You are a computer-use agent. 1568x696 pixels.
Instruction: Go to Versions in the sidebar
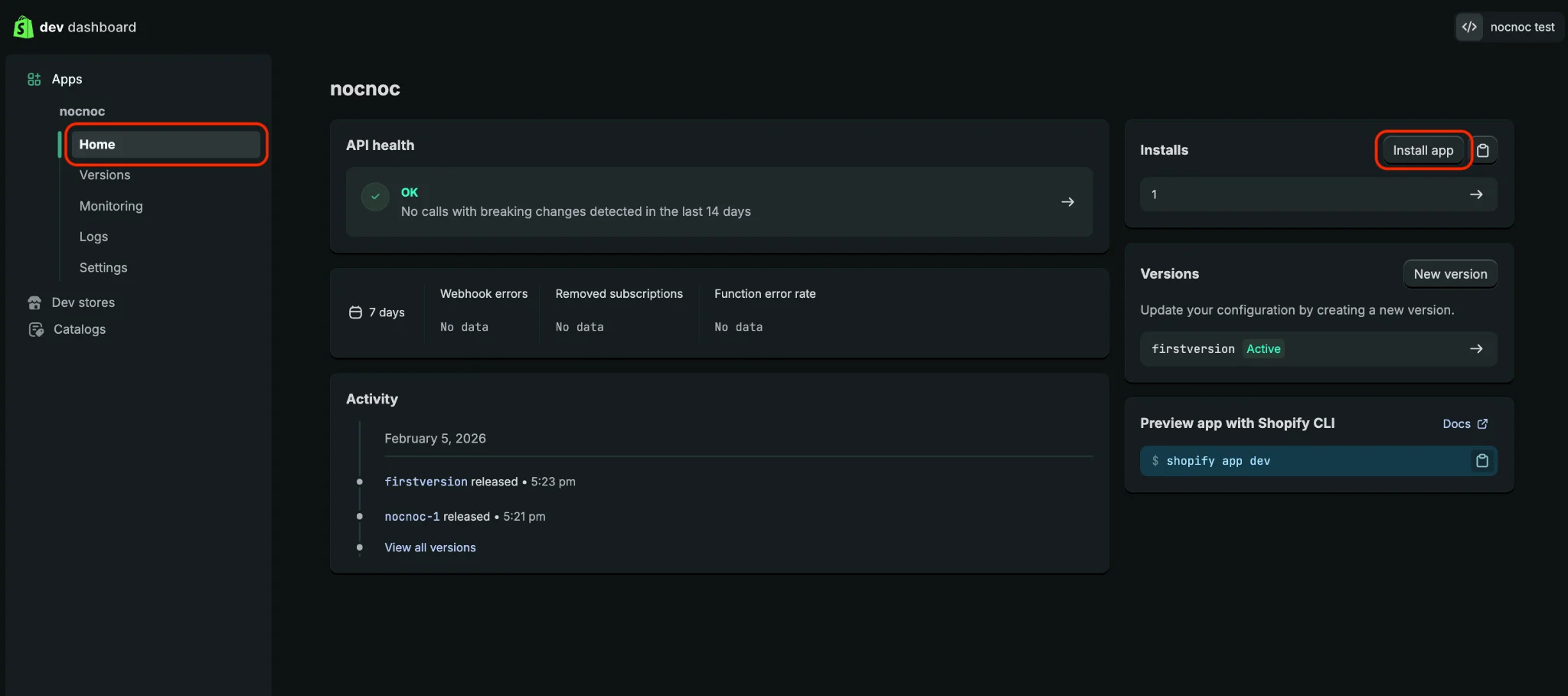(x=105, y=175)
